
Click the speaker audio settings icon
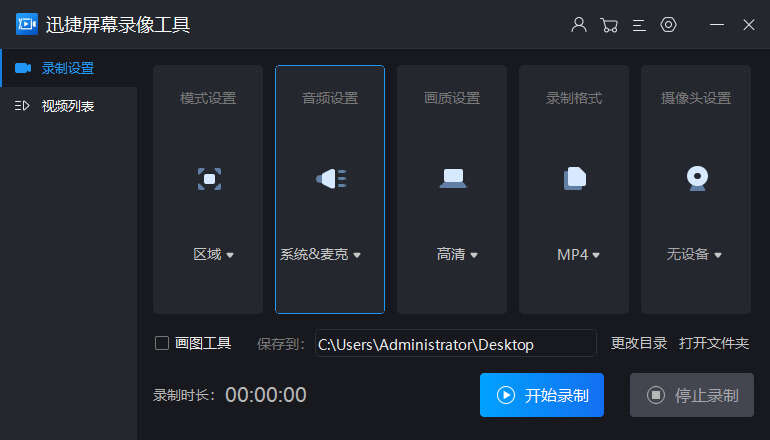point(331,178)
